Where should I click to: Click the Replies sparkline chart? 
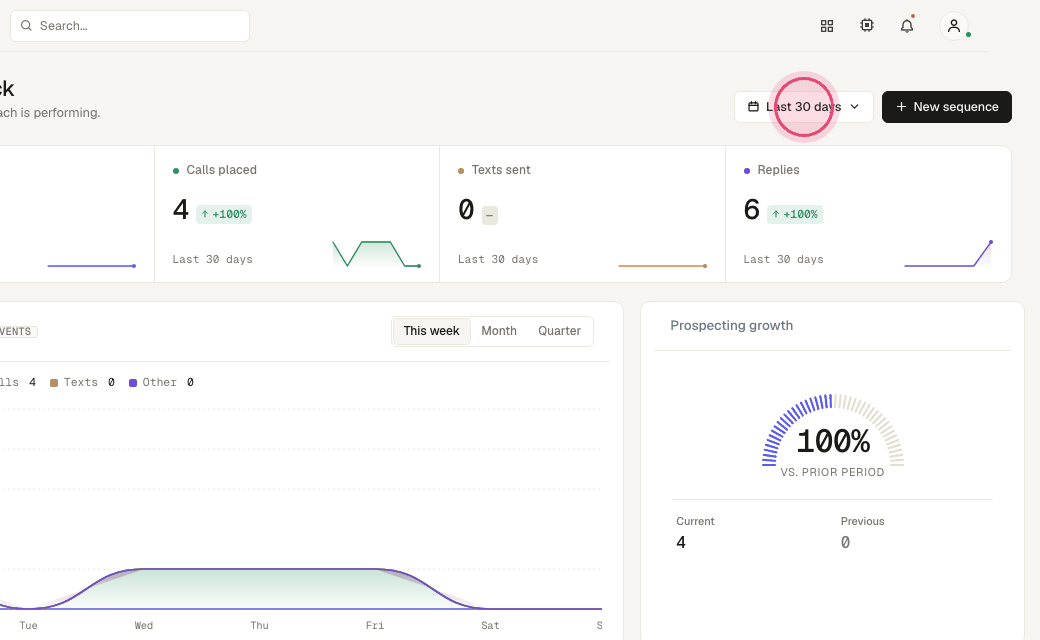pos(948,254)
